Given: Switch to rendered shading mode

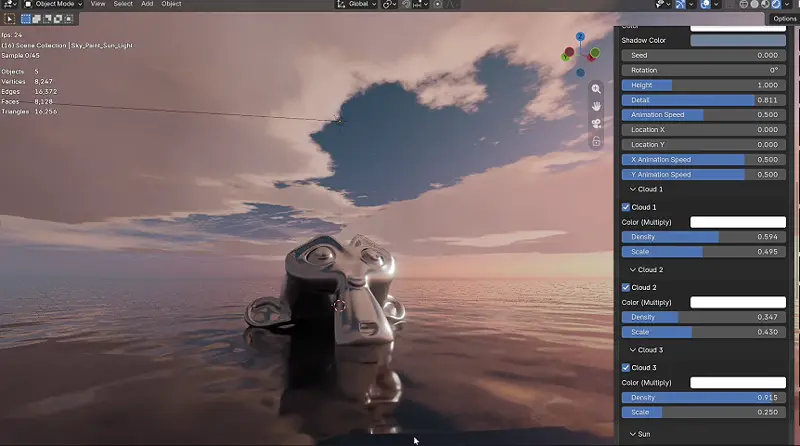Looking at the screenshot, I should [776, 4].
